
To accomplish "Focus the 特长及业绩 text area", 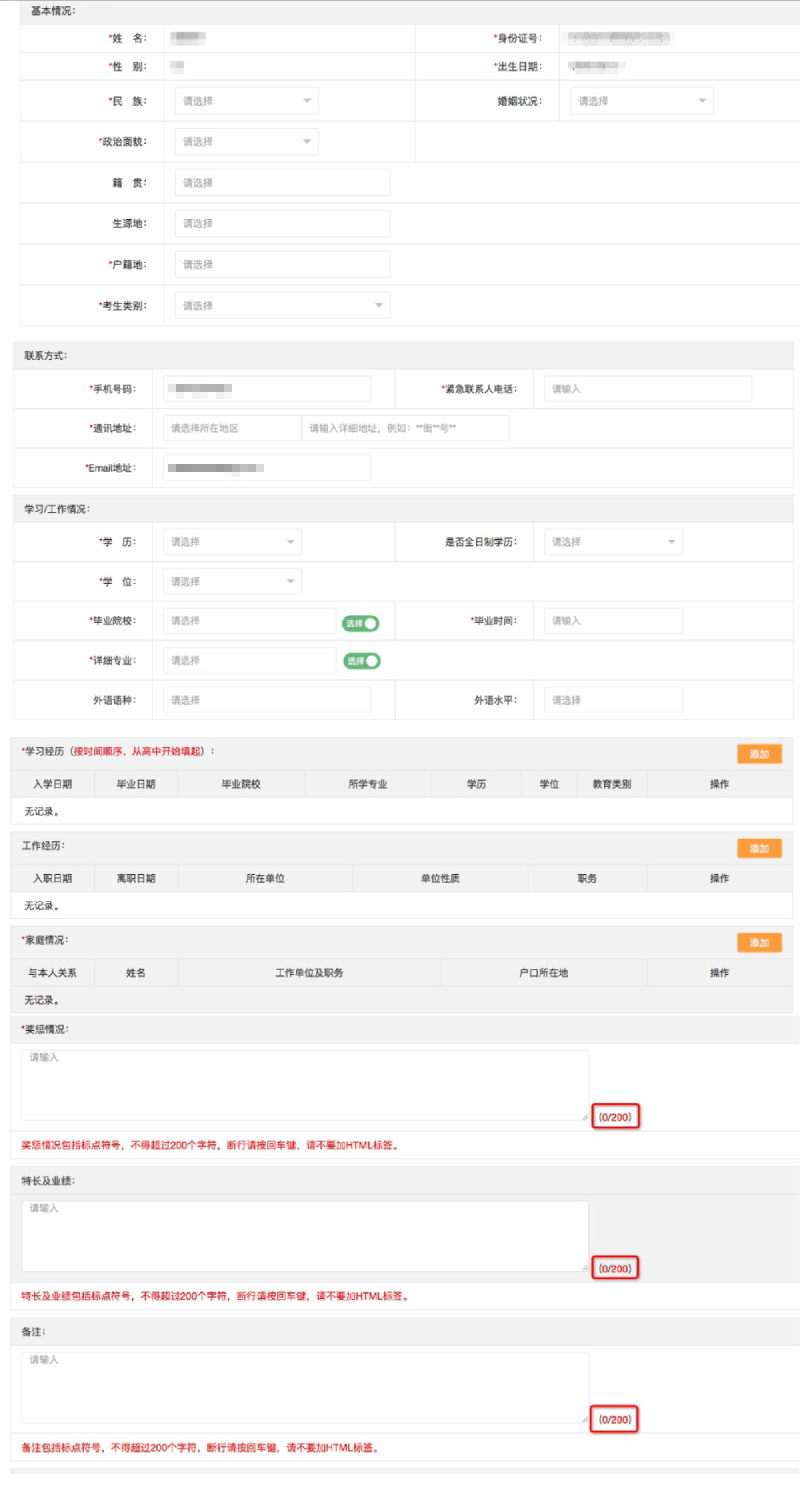I will [x=304, y=1236].
